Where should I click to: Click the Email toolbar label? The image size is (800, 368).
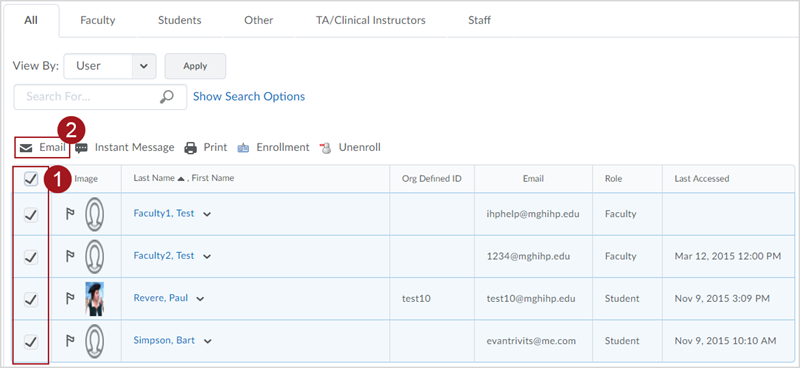(x=53, y=148)
